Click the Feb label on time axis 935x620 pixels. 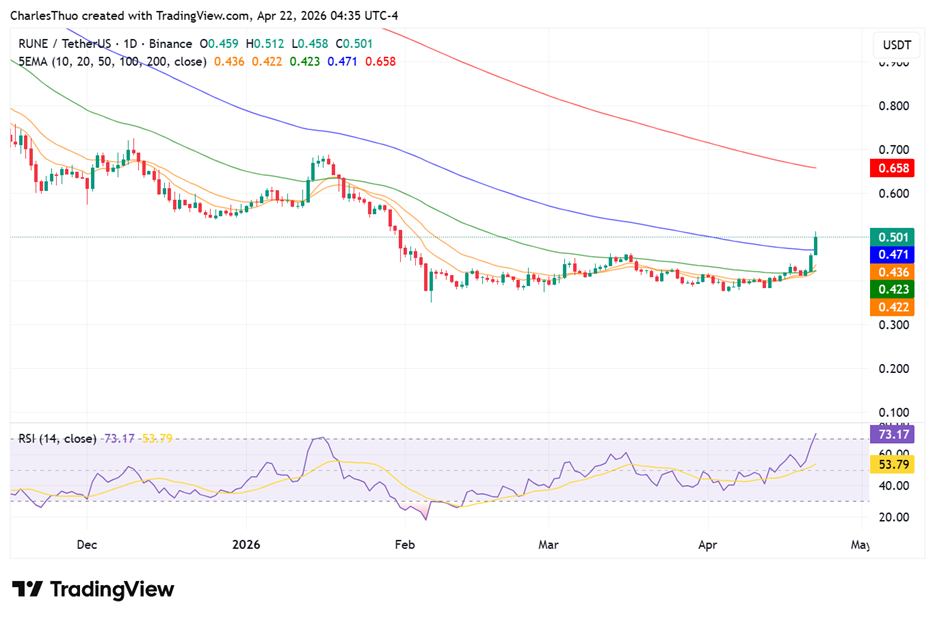(x=404, y=545)
